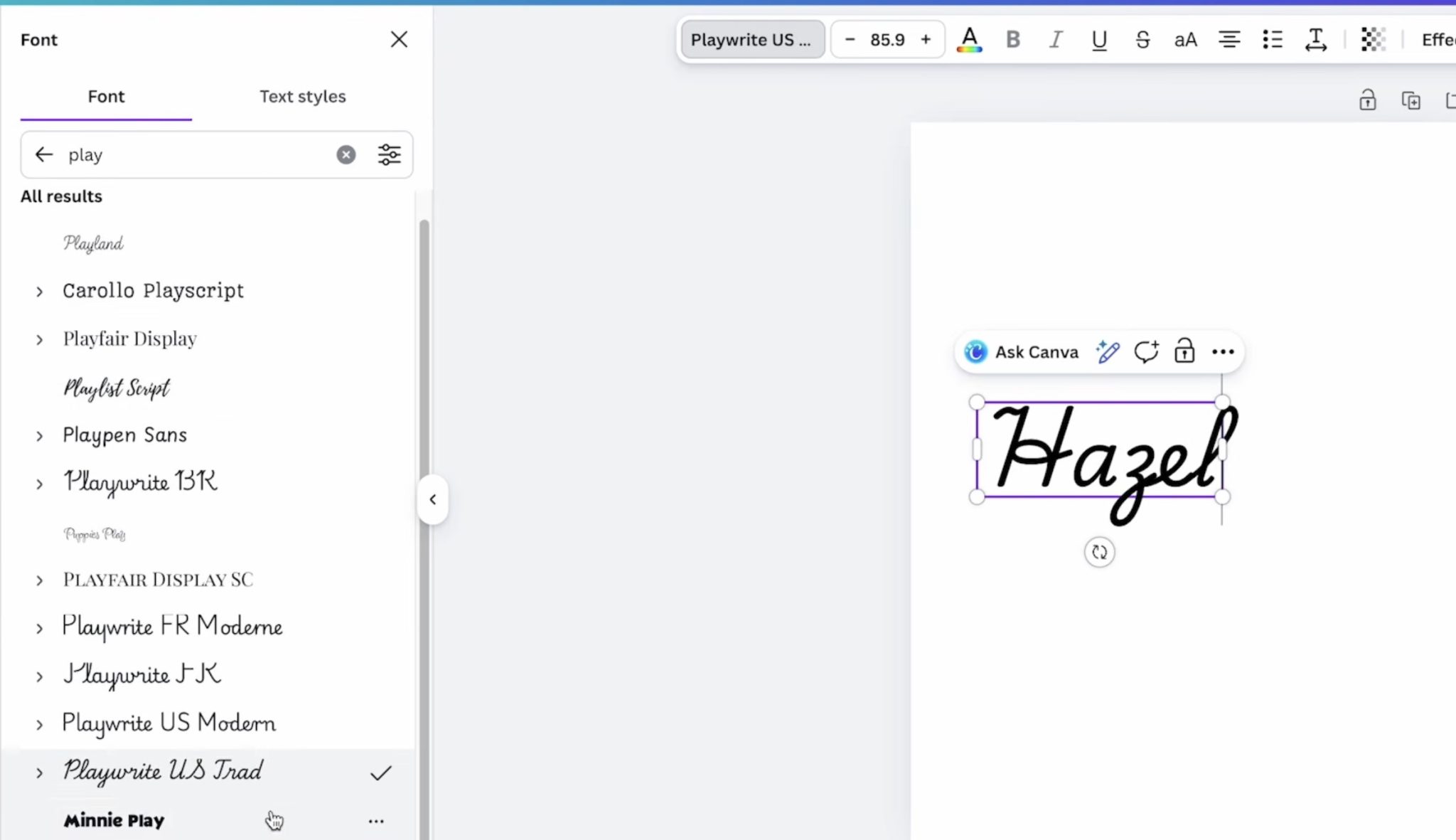Screen dimensions: 1456x840
Task: Apply a bulleted list to the text
Action: (x=1272, y=39)
